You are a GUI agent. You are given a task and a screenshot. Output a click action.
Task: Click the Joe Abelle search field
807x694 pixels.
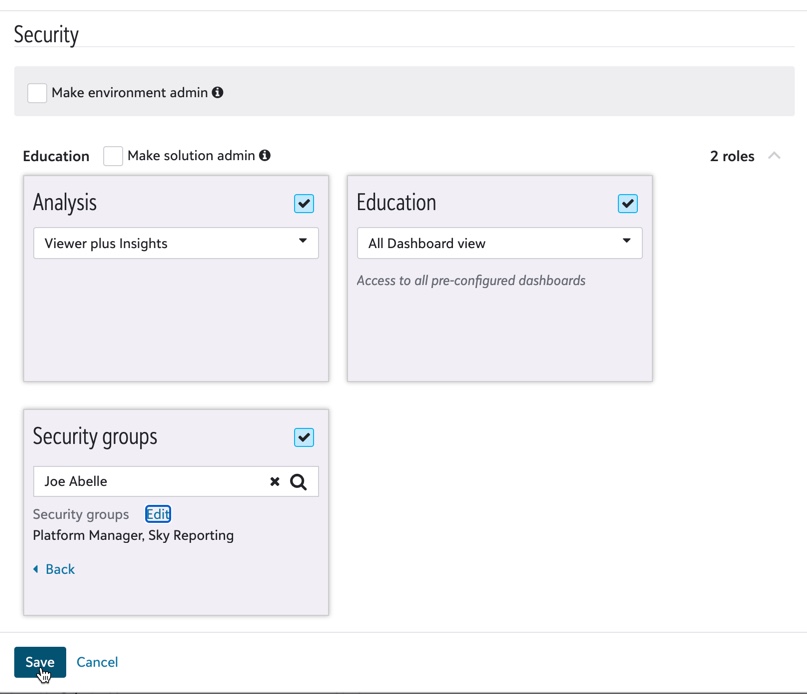click(x=150, y=481)
